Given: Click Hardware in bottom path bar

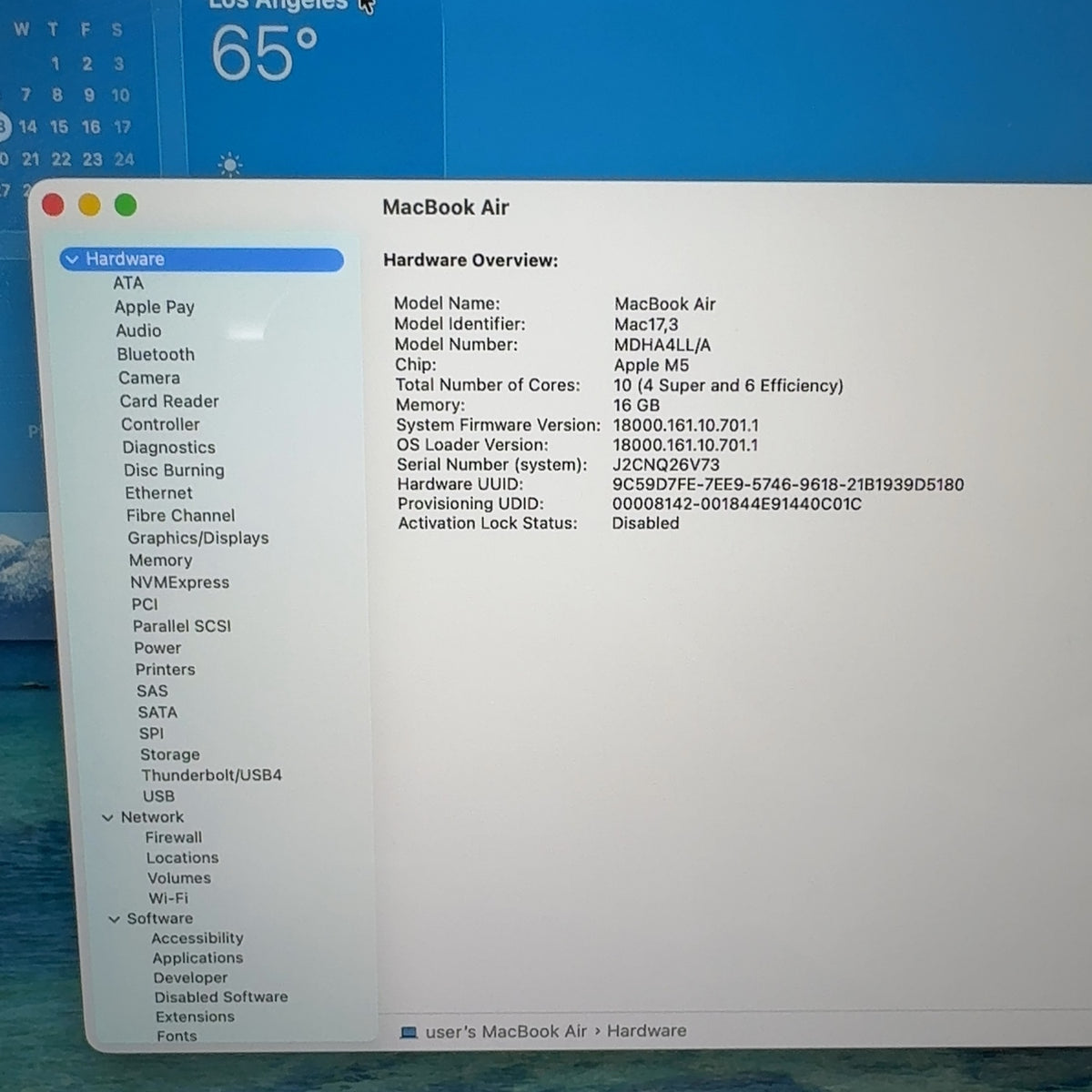Looking at the screenshot, I should pos(647,1031).
